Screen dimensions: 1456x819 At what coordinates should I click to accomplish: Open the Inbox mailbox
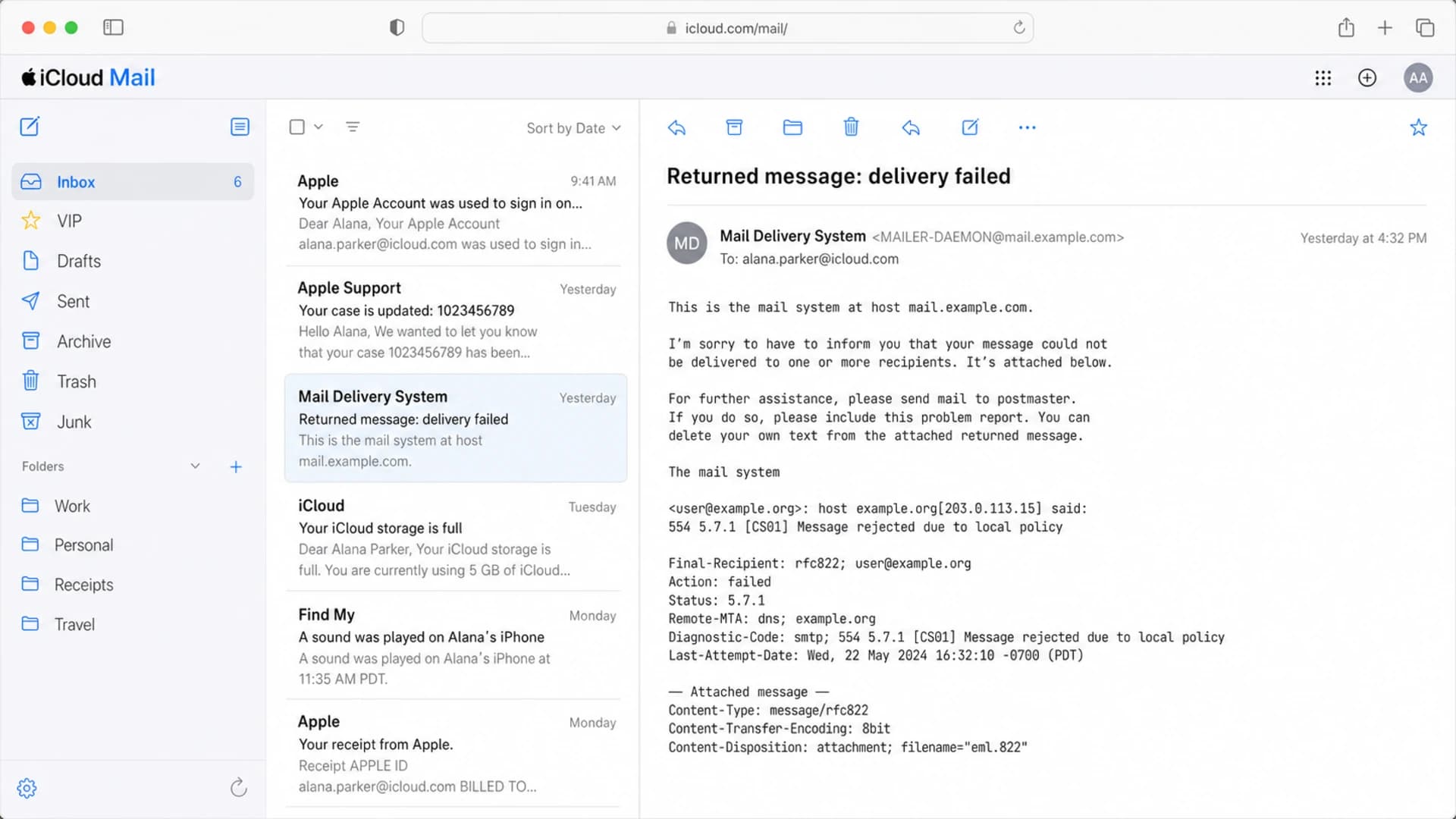pos(133,182)
